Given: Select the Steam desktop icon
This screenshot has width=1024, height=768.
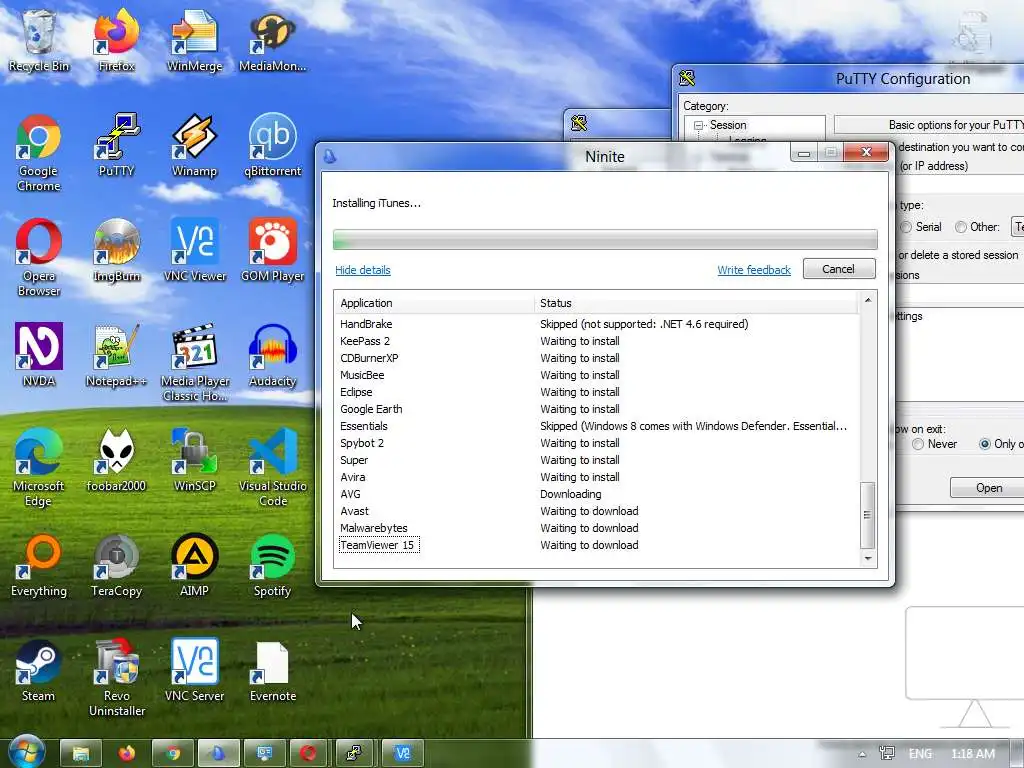Looking at the screenshot, I should coord(39,671).
